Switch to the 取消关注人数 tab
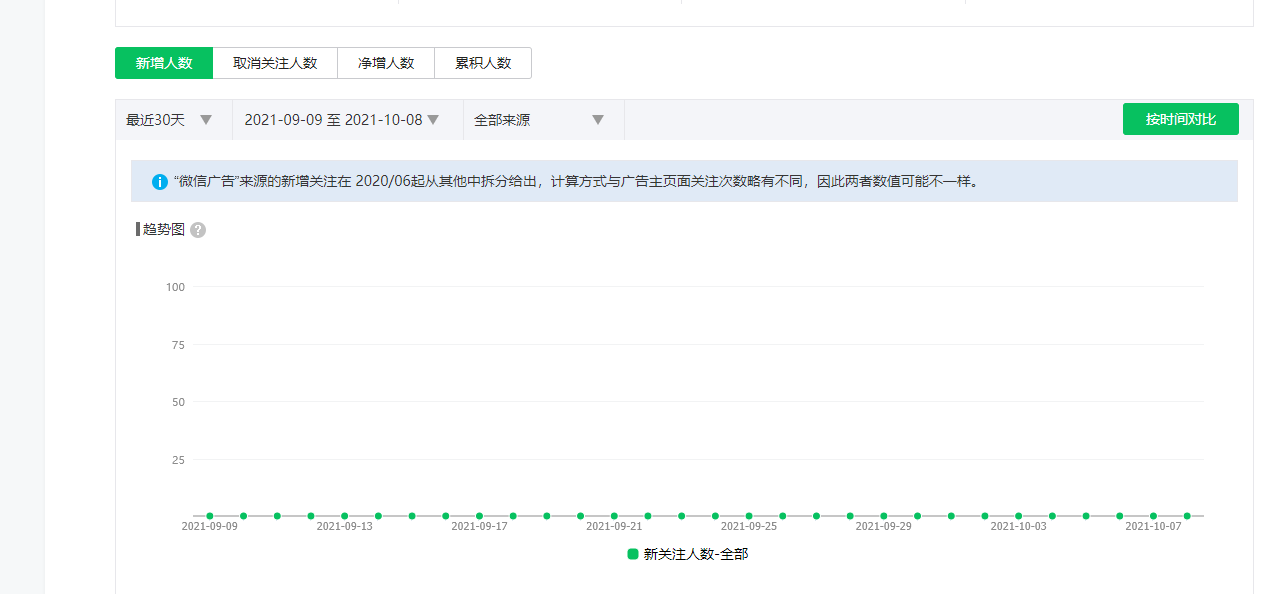 pyautogui.click(x=275, y=63)
